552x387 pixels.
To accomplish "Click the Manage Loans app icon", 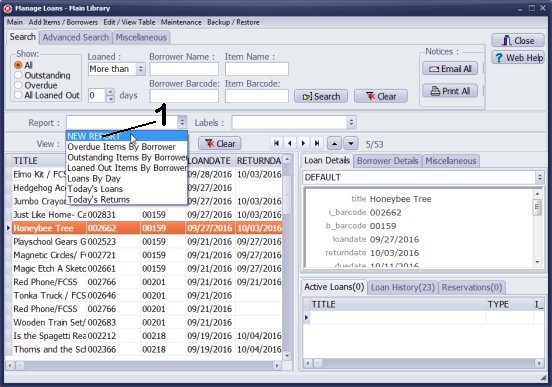I will [7, 8].
